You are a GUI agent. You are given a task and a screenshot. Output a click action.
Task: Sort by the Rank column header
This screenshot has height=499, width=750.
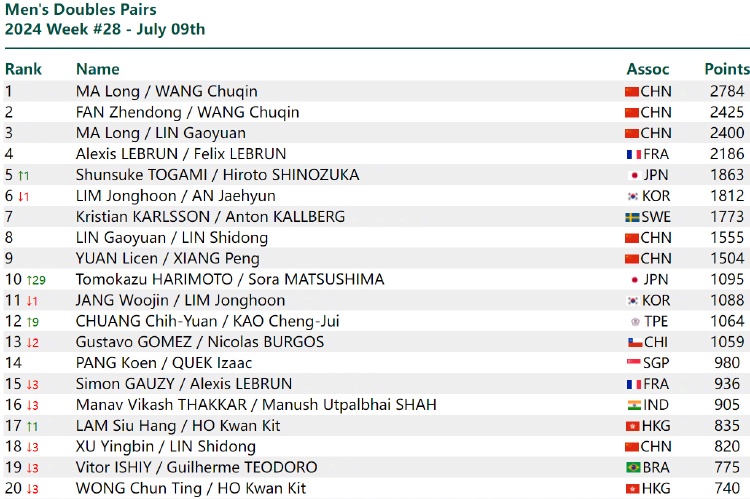23,69
